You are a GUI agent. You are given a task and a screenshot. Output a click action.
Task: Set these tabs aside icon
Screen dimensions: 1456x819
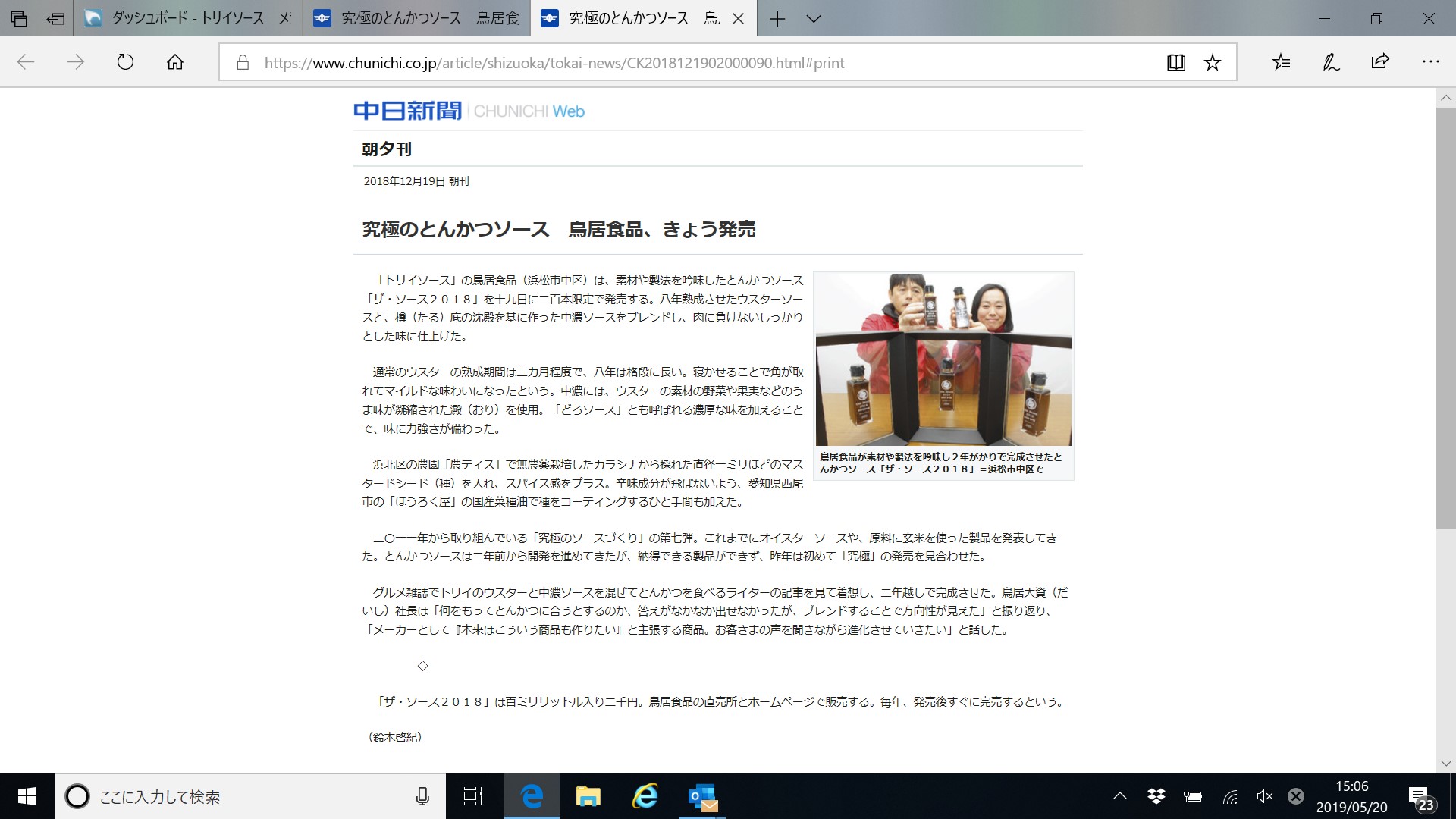coord(55,18)
